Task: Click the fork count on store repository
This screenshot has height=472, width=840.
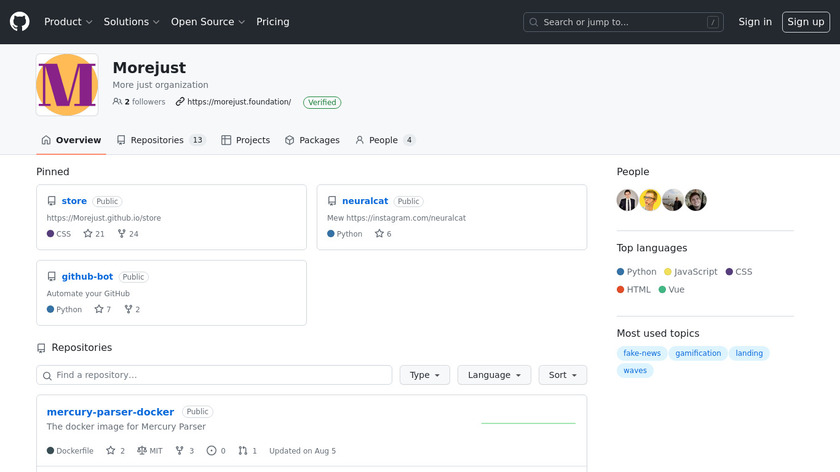Action: 128,234
